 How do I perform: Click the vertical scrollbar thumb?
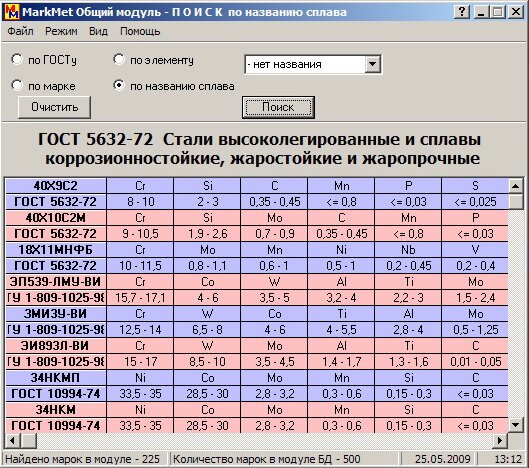pyautogui.click(x=516, y=201)
